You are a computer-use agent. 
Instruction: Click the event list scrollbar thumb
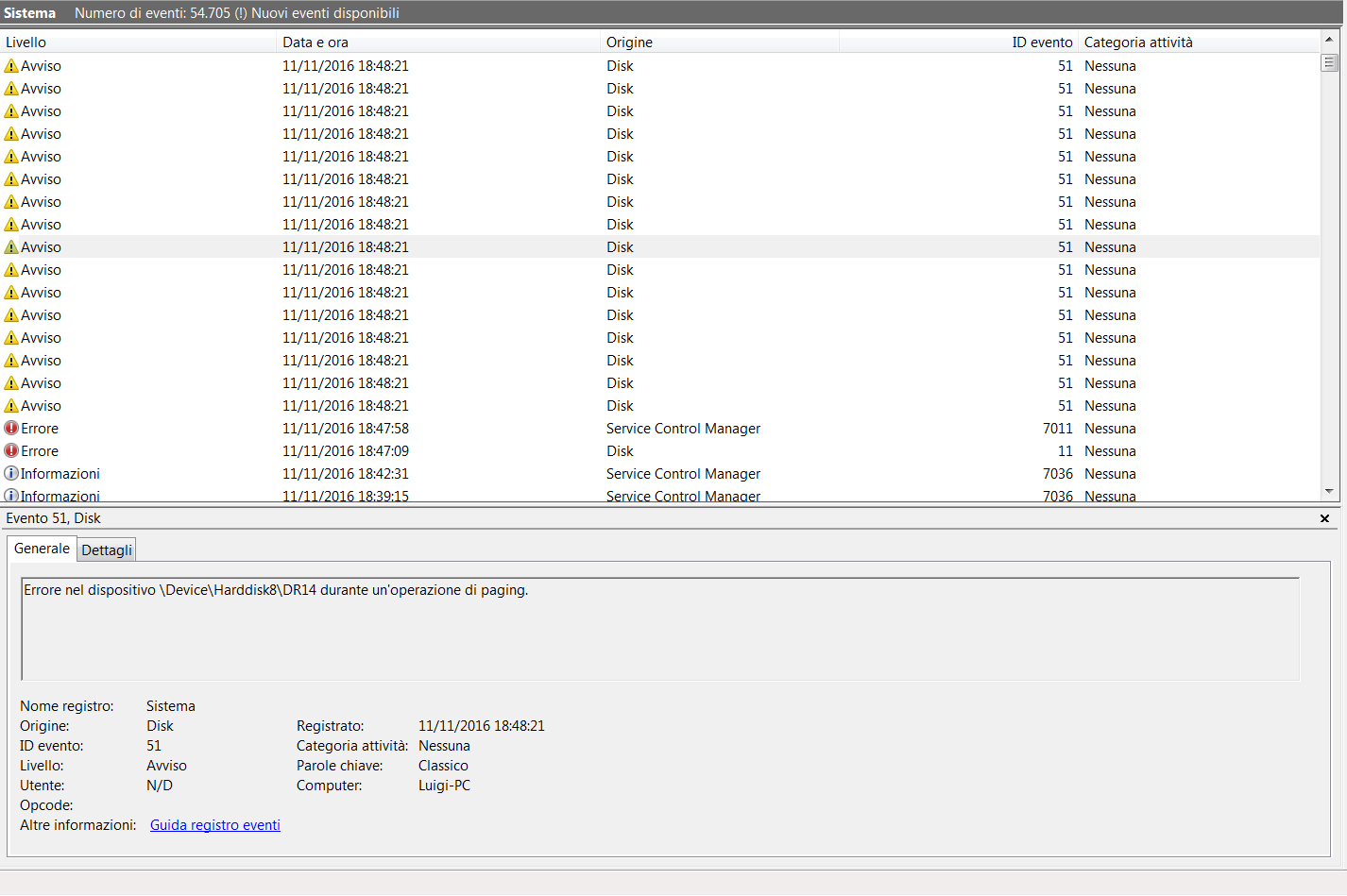tap(1329, 63)
